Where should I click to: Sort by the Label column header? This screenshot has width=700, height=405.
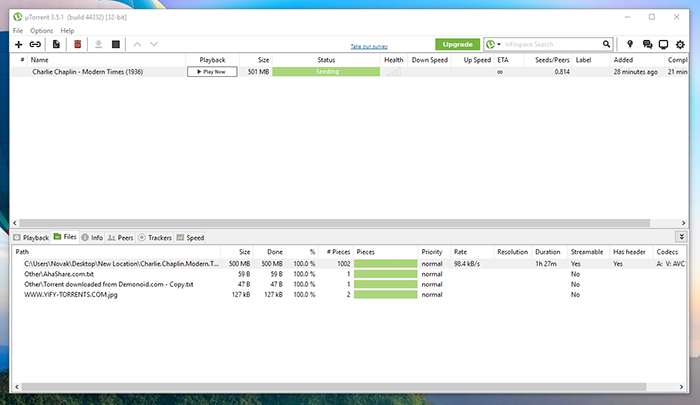[592, 60]
